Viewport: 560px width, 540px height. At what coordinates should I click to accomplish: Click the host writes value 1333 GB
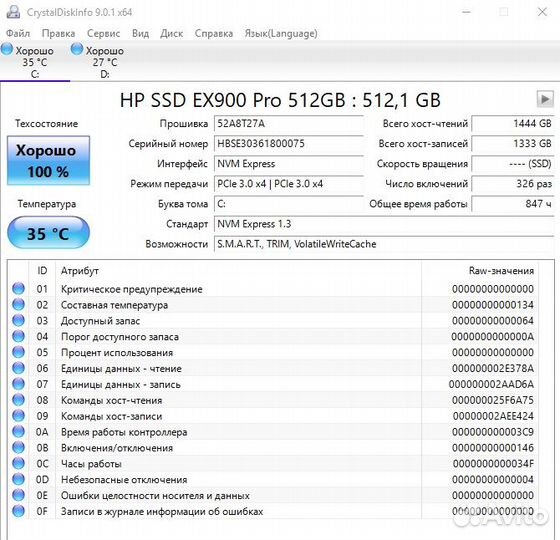point(513,144)
